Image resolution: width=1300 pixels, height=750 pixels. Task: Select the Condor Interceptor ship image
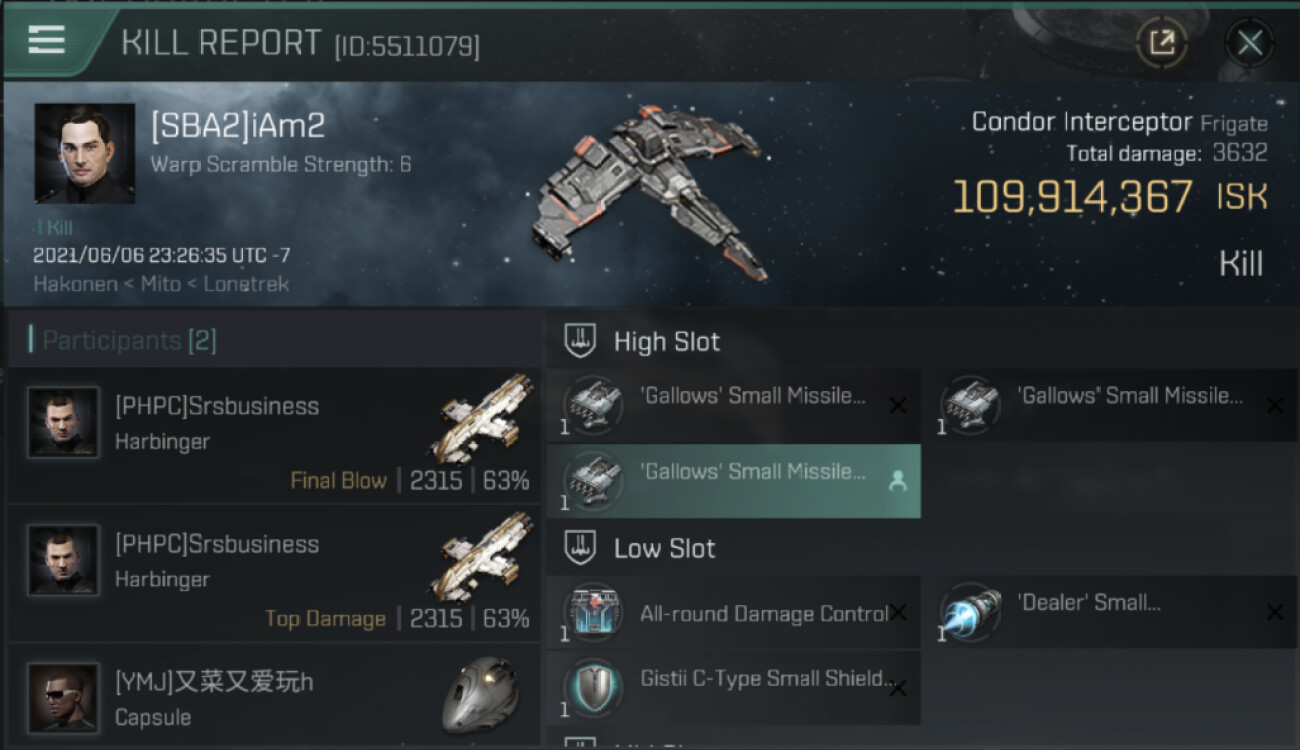tap(648, 192)
